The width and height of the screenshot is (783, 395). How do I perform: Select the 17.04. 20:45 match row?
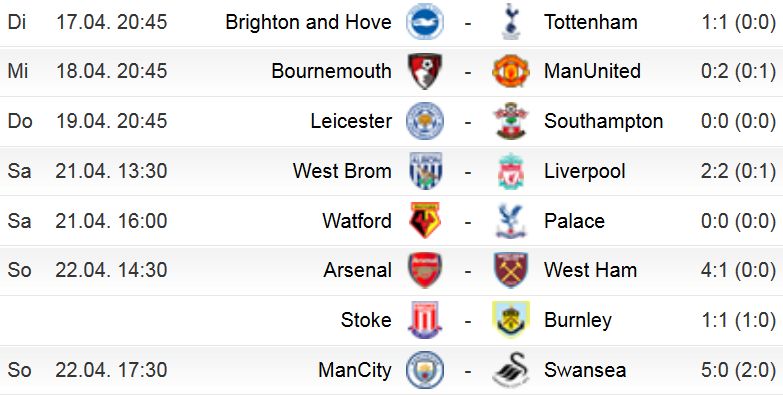(x=392, y=23)
